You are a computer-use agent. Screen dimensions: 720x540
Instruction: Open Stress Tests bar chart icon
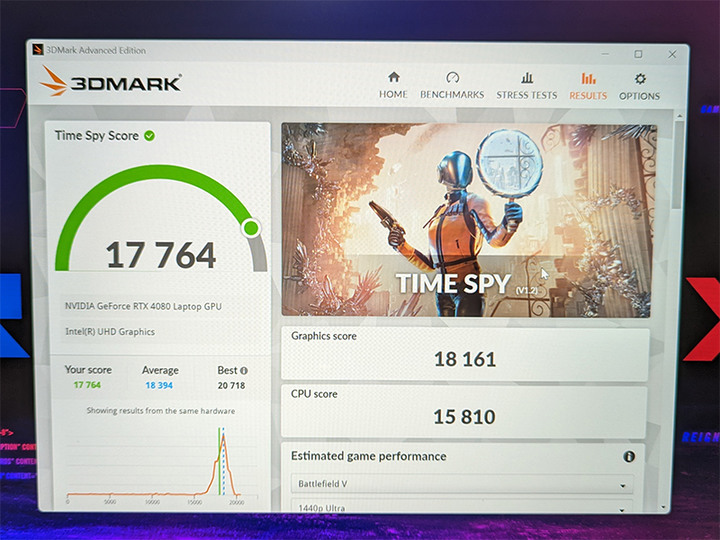(527, 78)
